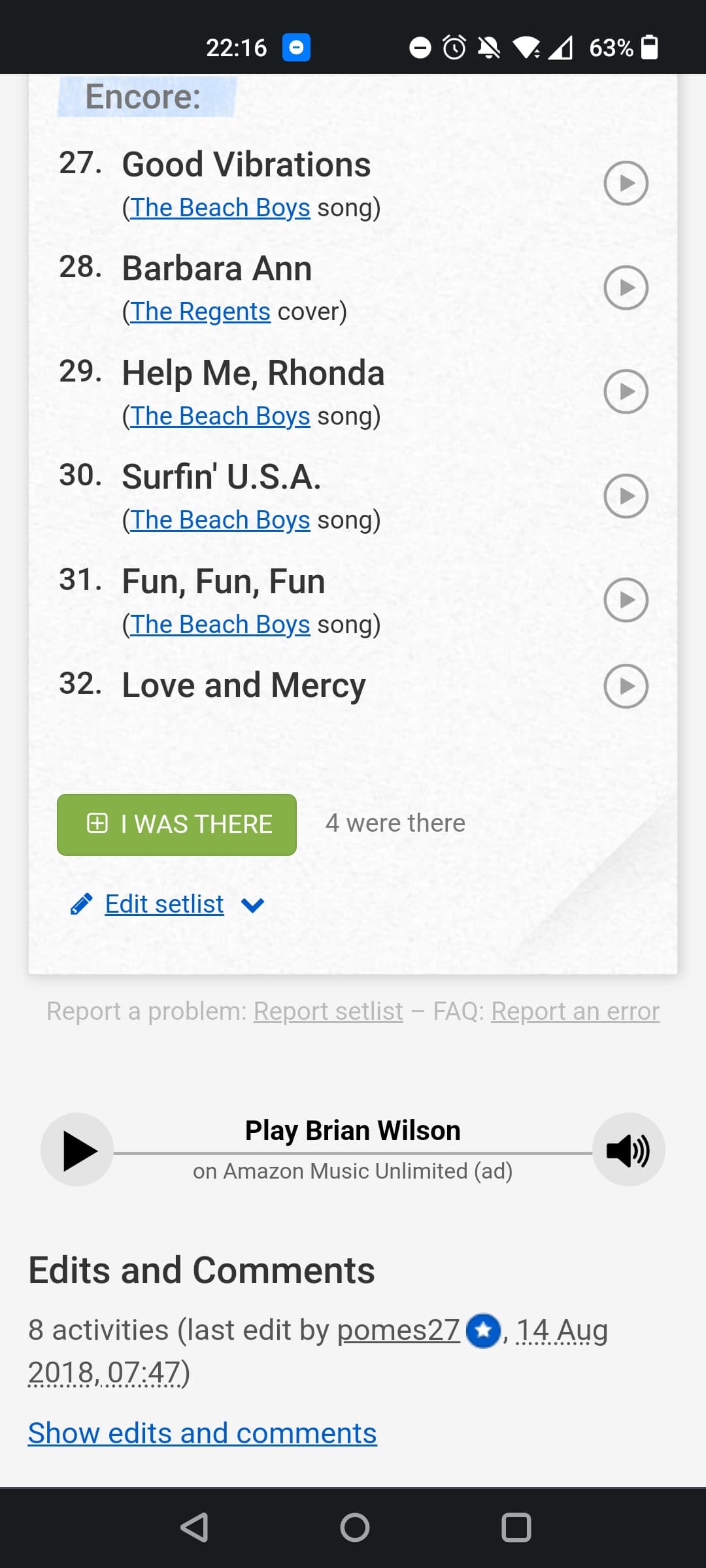Open pomes27 user profile link
Image resolution: width=706 pixels, height=1568 pixels.
[399, 1330]
